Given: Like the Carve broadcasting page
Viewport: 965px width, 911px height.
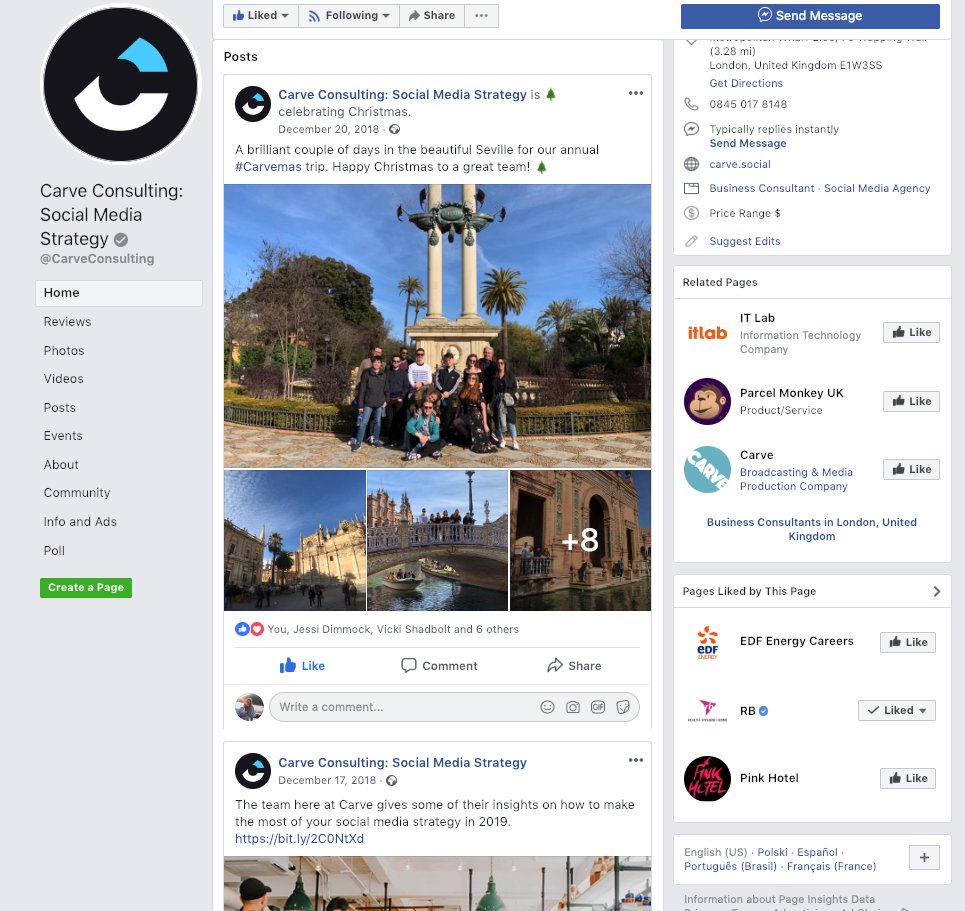Looking at the screenshot, I should click(911, 470).
